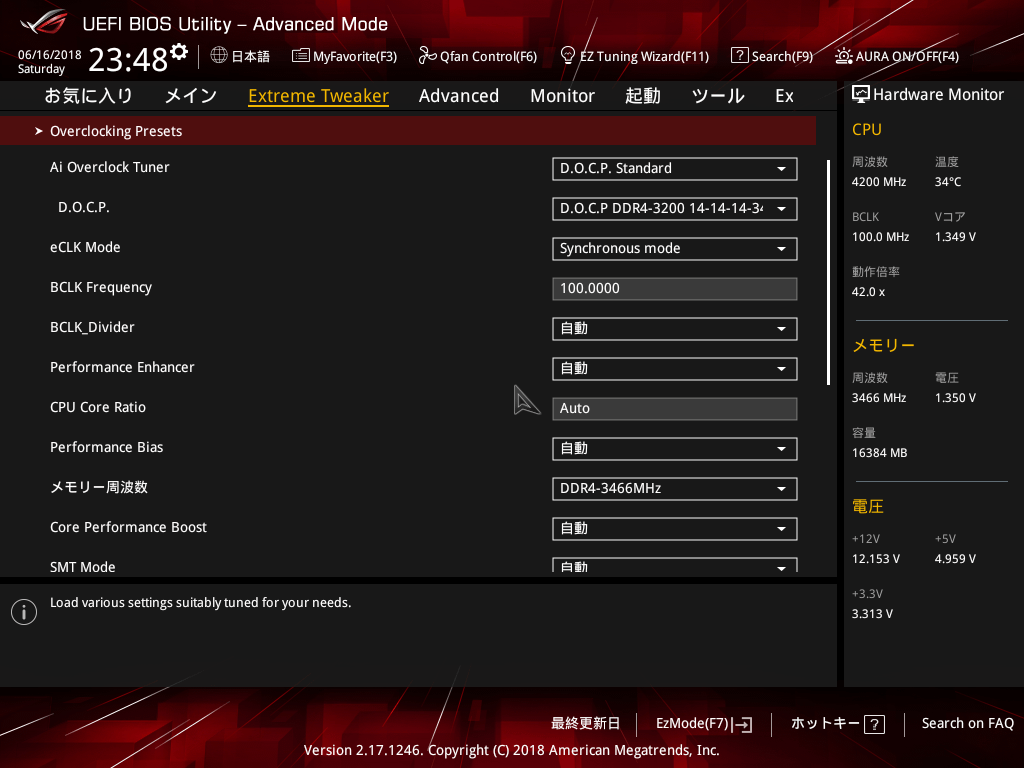1024x768 pixels.
Task: Click the language globe icon
Action: click(x=219, y=56)
